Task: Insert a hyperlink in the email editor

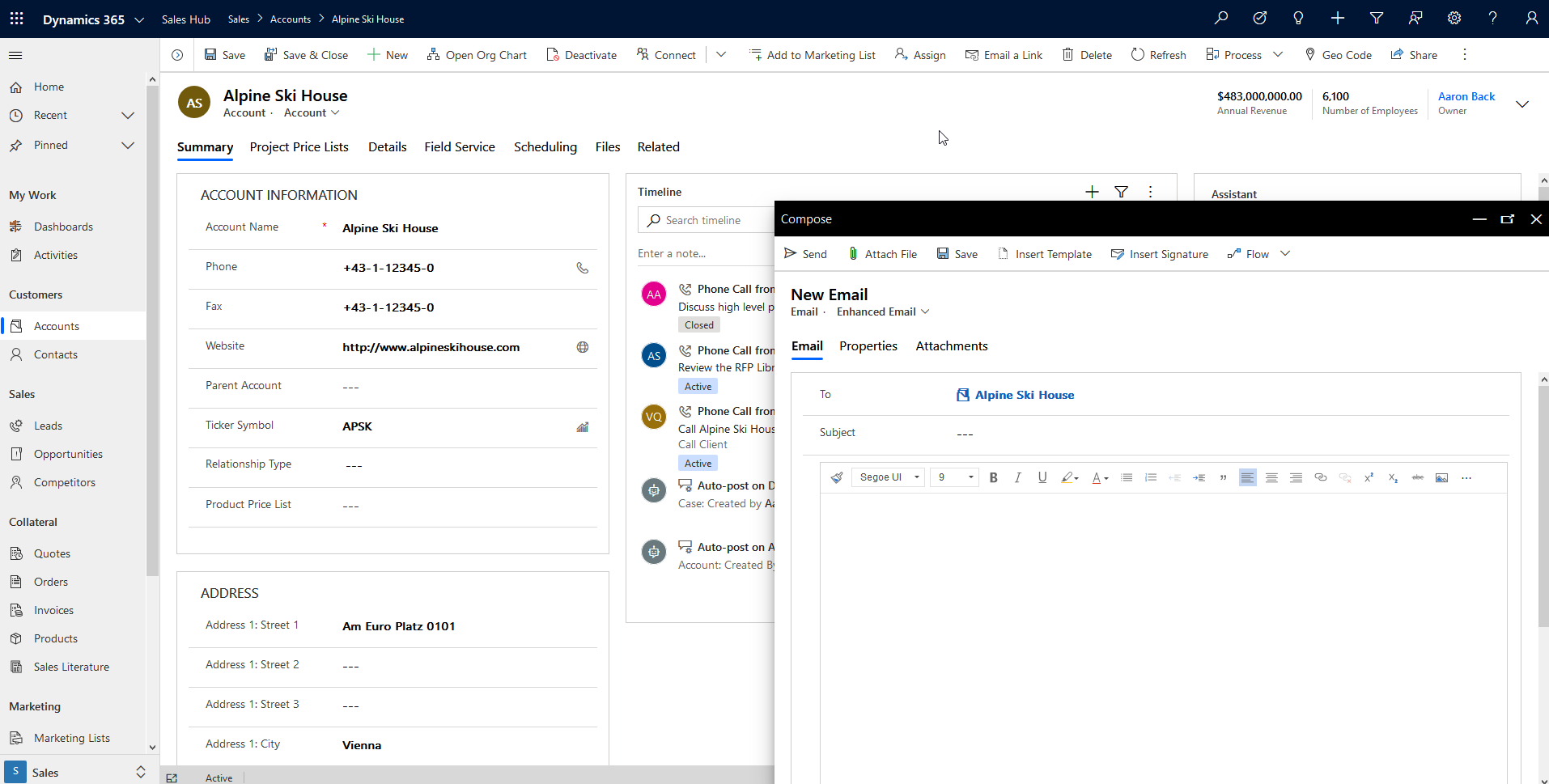Action: 1320,478
